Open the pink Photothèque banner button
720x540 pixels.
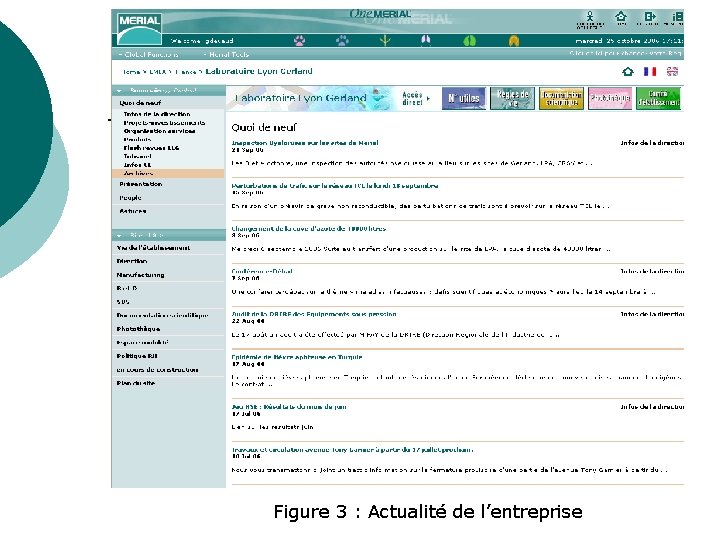pyautogui.click(x=610, y=98)
